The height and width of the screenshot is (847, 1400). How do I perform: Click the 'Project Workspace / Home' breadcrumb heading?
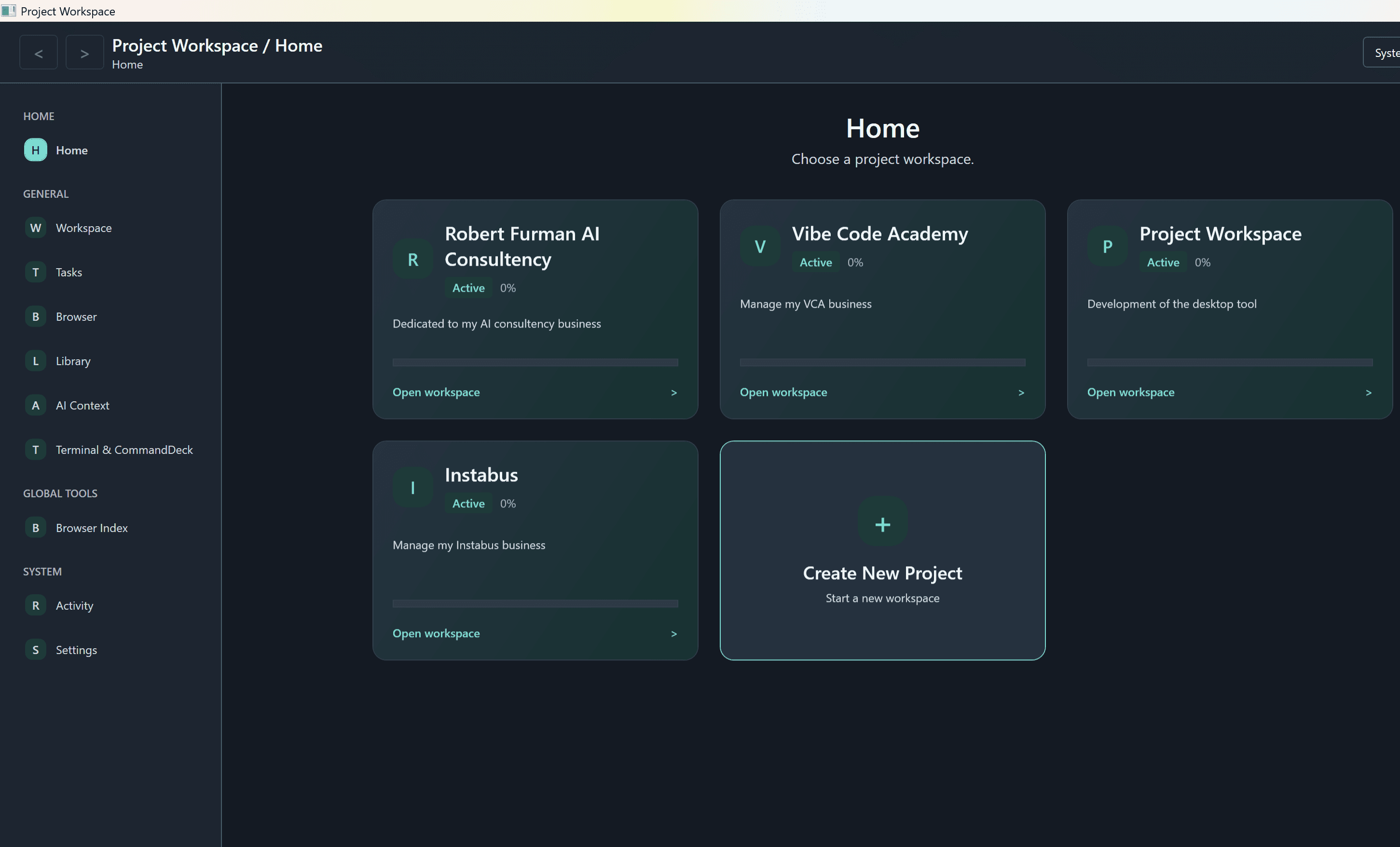coord(217,45)
